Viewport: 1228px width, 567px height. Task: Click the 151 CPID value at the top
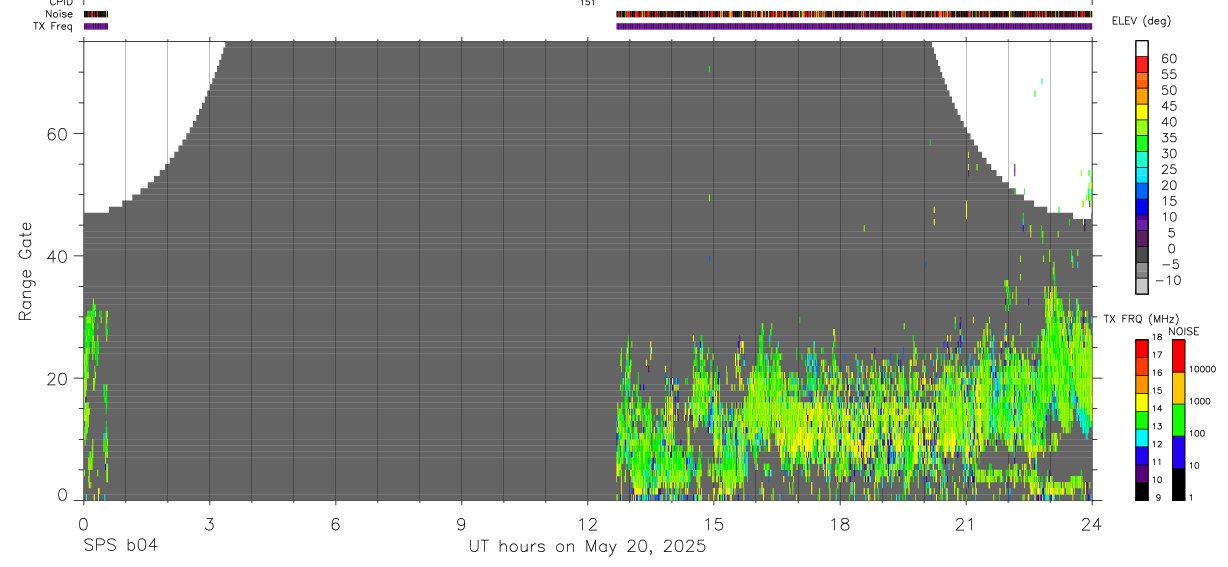pos(587,3)
